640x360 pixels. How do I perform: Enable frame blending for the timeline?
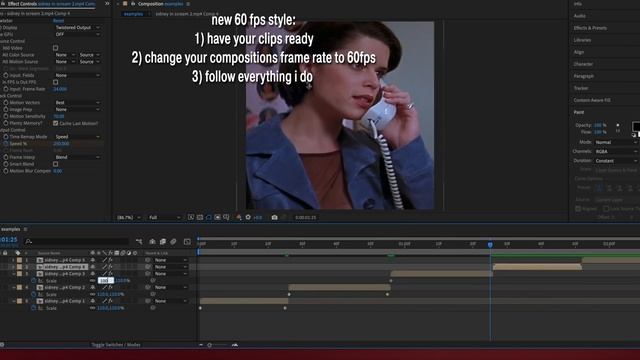[163, 242]
